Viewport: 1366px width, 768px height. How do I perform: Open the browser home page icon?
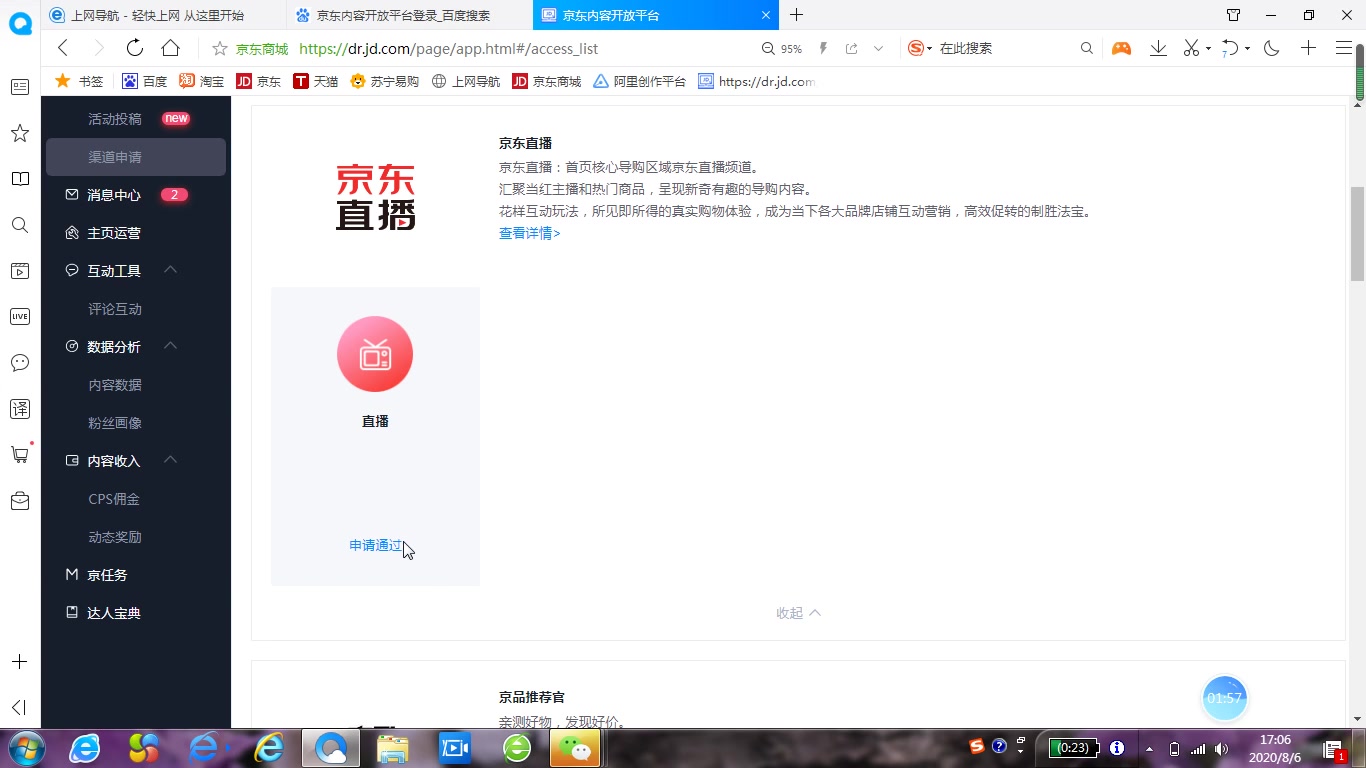170,48
